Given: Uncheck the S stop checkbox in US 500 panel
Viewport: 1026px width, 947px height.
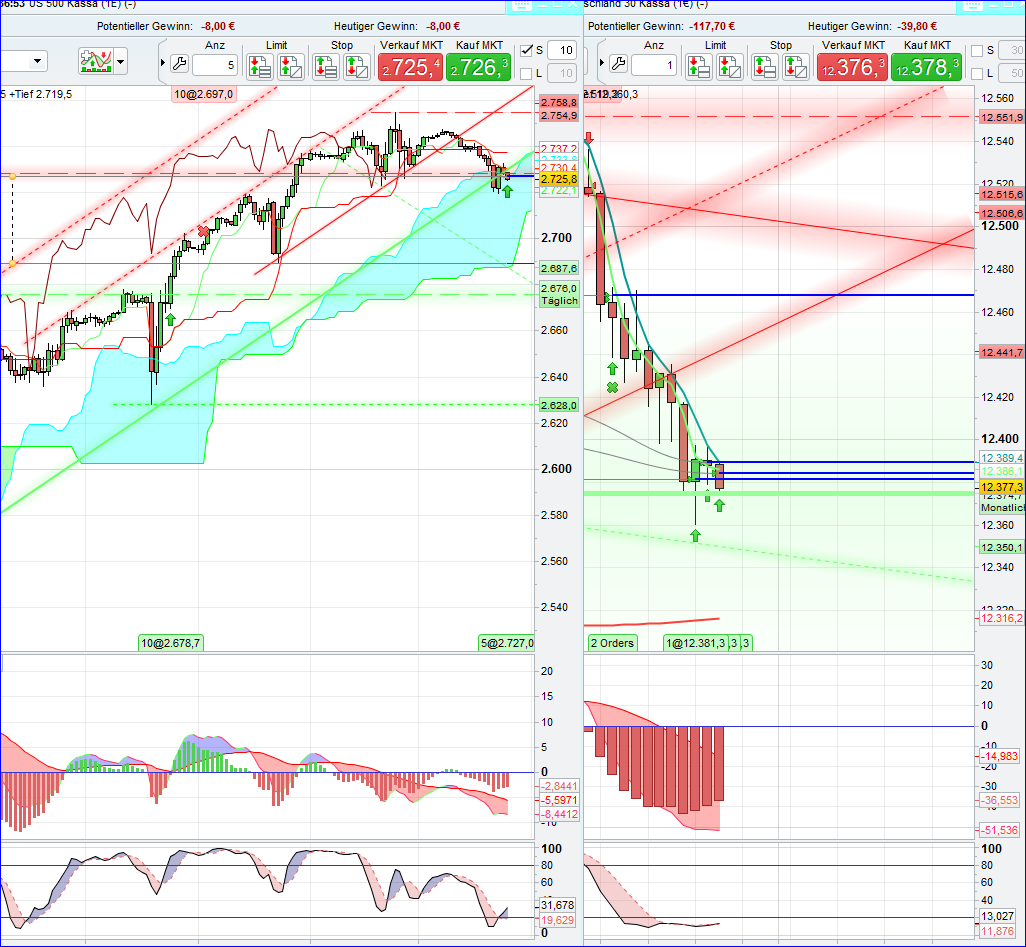Looking at the screenshot, I should [x=525, y=50].
